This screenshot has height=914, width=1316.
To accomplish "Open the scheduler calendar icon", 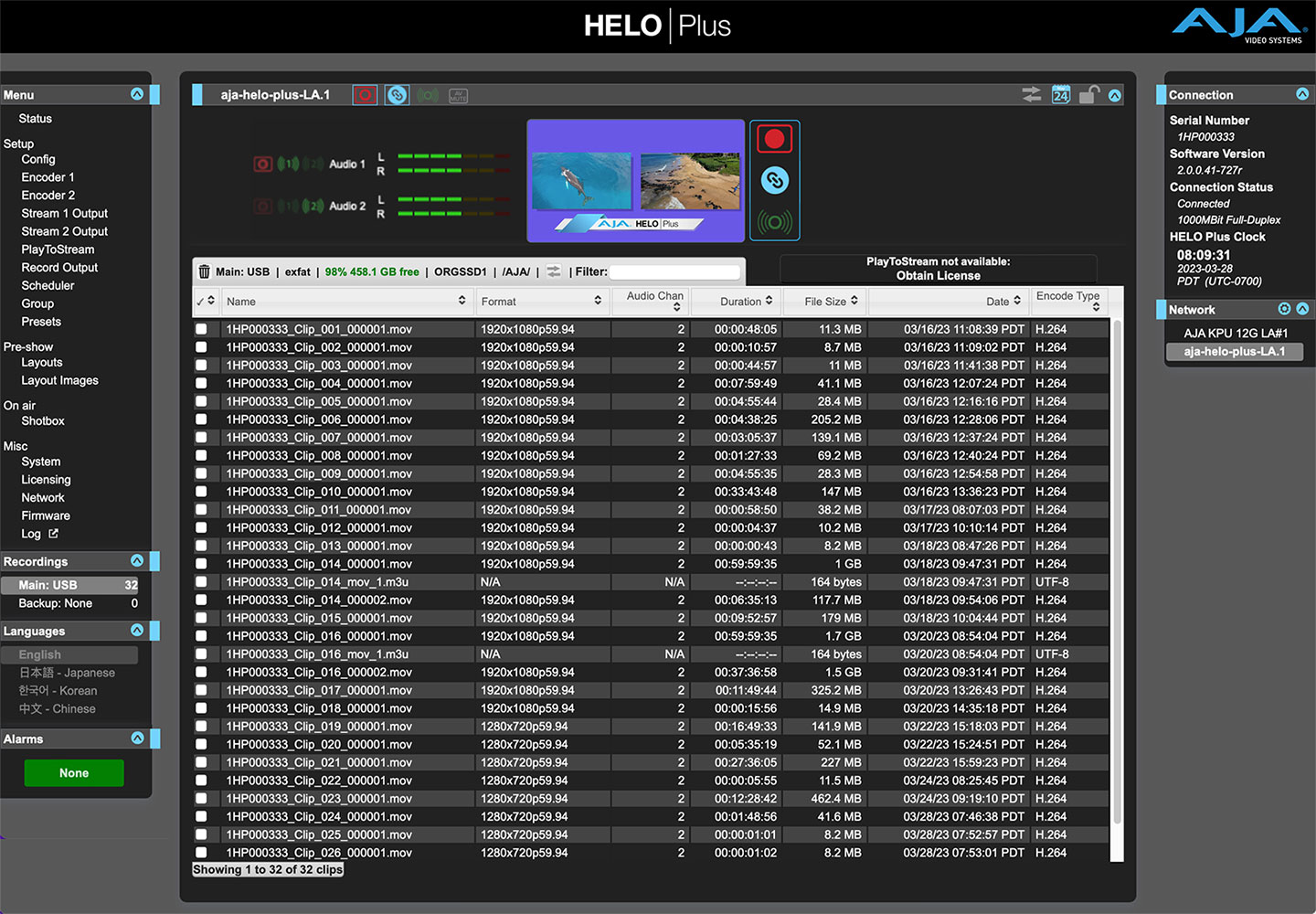I will [1060, 95].
